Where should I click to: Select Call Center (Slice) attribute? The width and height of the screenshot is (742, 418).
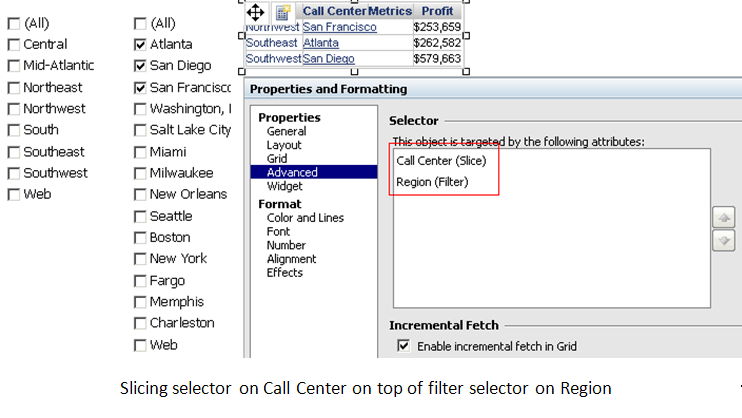click(442, 160)
